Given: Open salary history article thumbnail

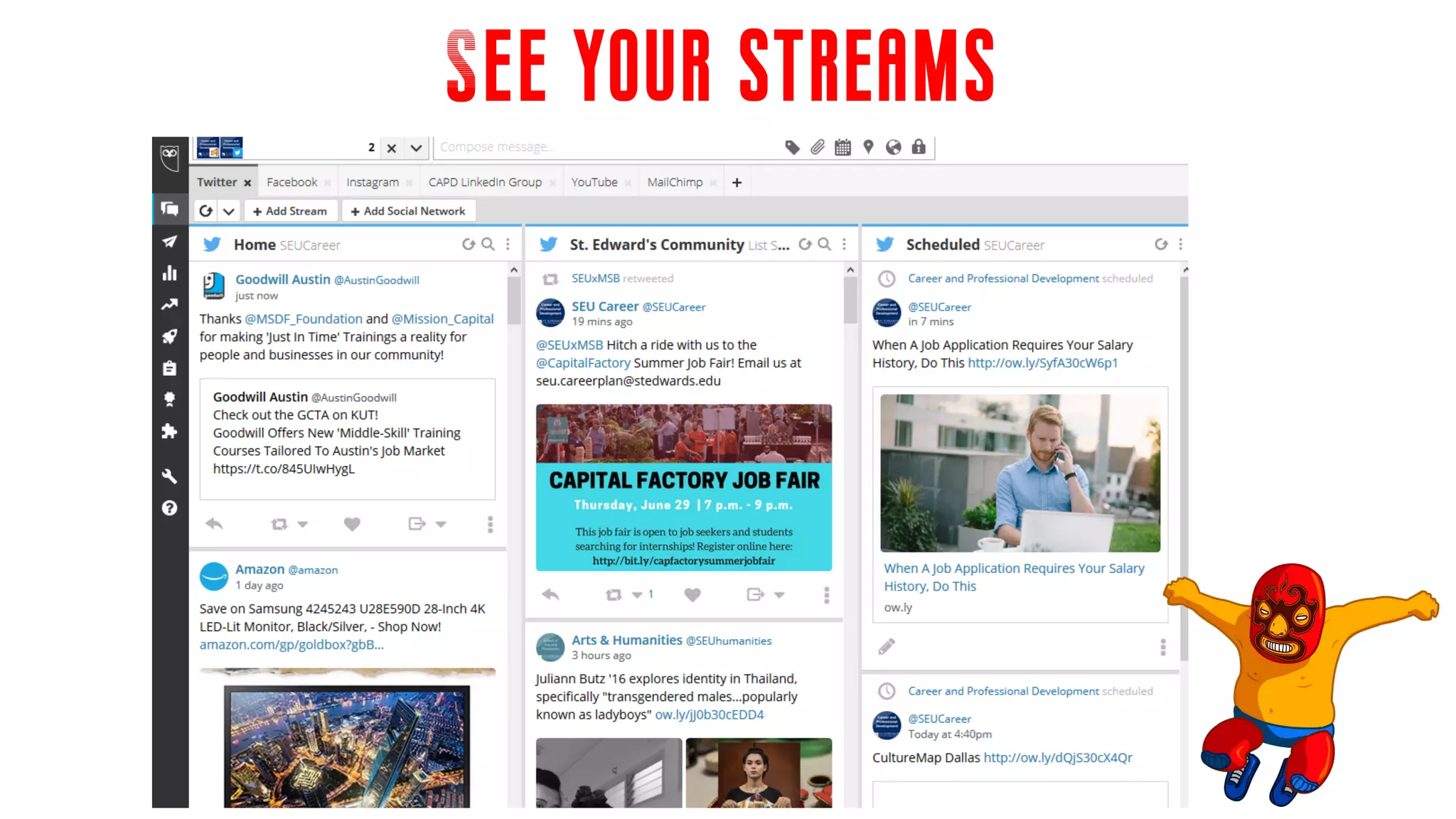Looking at the screenshot, I should pyautogui.click(x=1020, y=473).
